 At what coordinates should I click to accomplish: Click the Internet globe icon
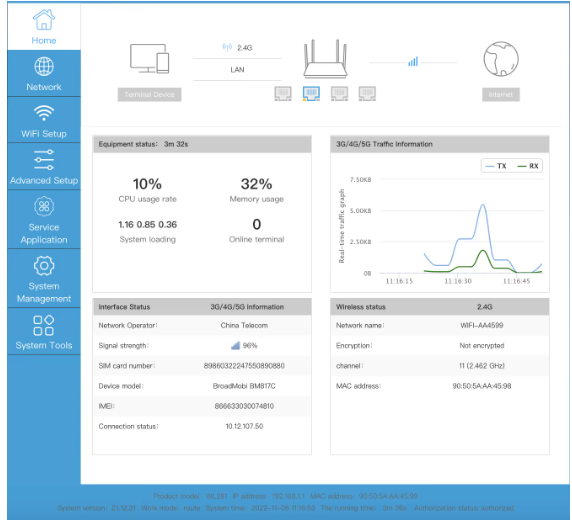(x=501, y=59)
